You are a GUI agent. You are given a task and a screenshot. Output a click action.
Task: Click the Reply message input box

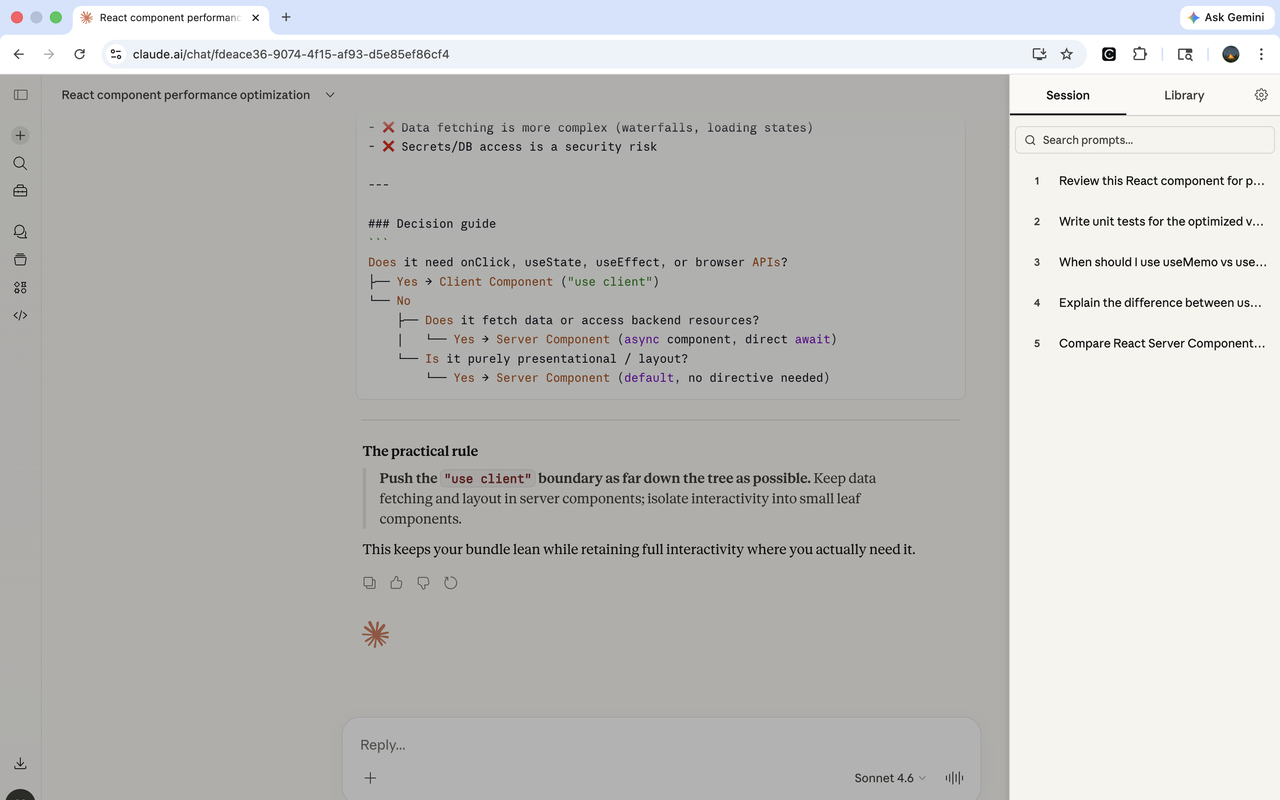pos(660,745)
